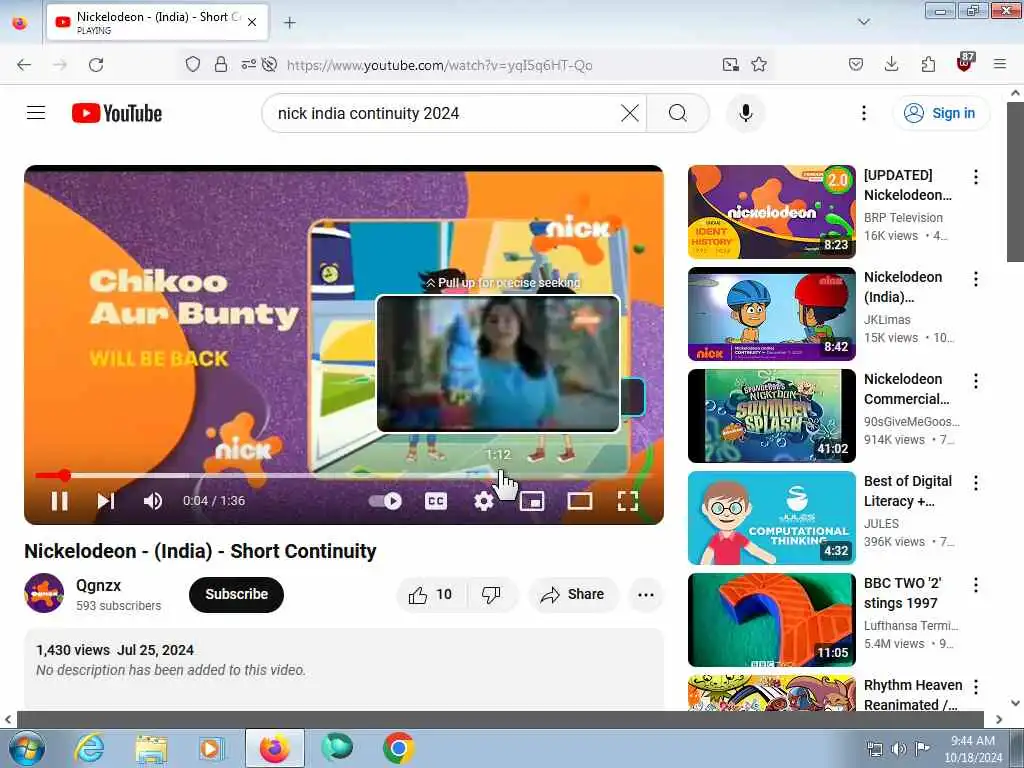Toggle closed captions CC

[436, 501]
